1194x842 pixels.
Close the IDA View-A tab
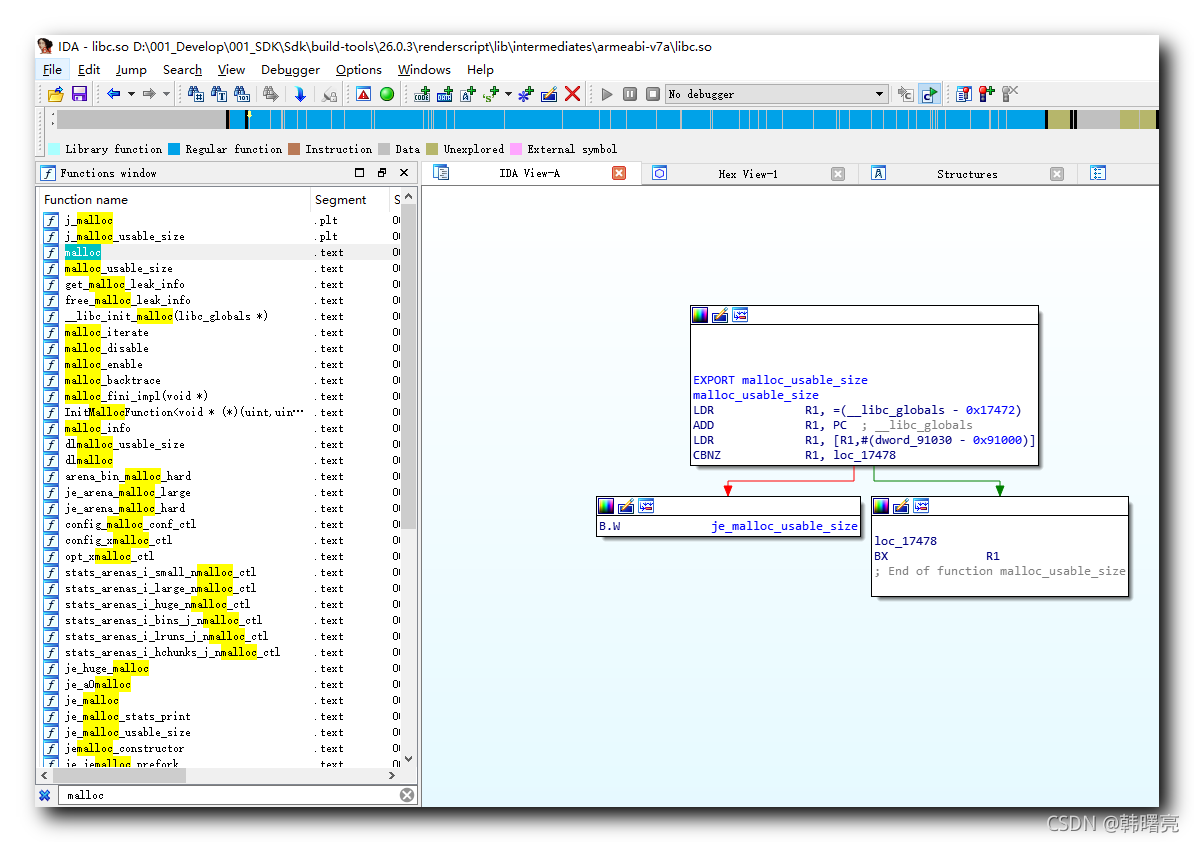click(619, 174)
